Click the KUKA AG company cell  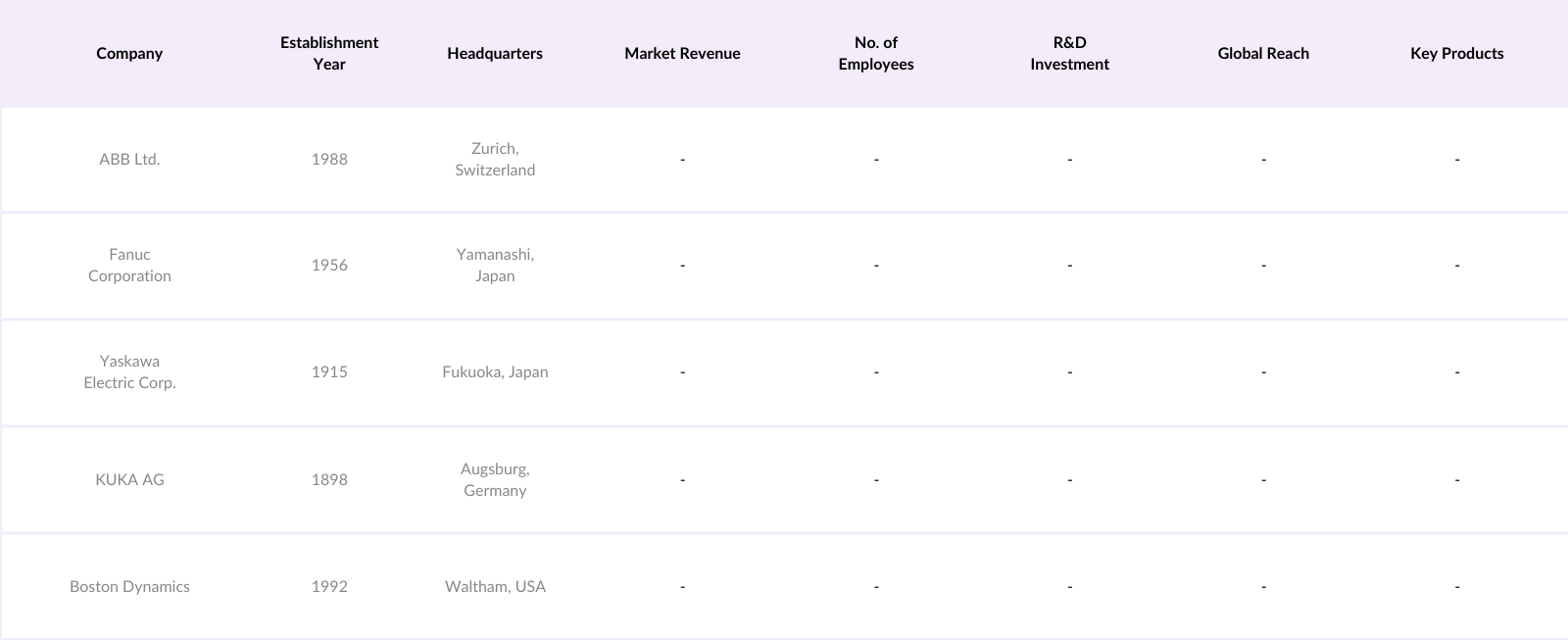(129, 479)
